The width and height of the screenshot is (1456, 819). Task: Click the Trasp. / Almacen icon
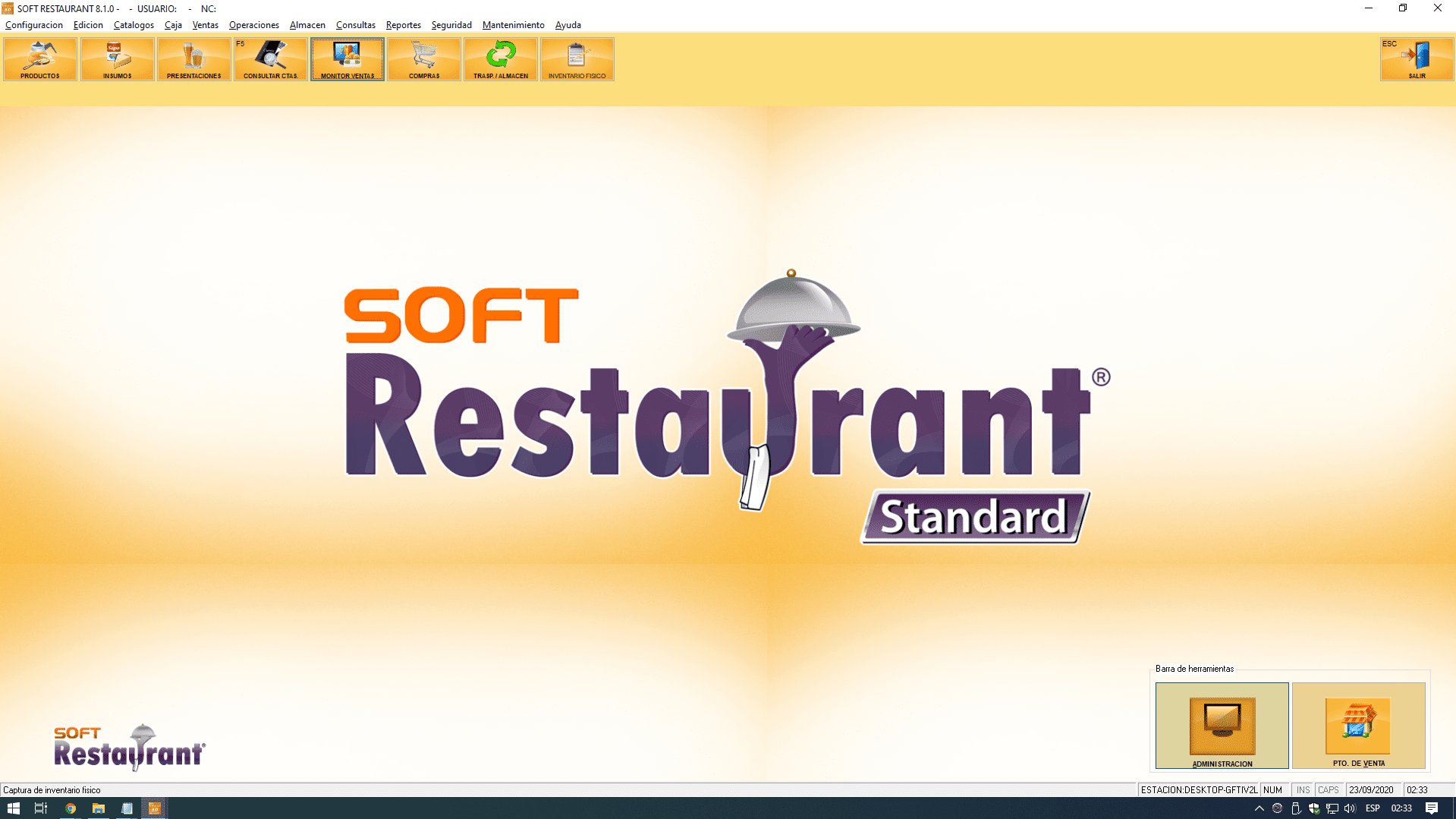click(x=500, y=59)
